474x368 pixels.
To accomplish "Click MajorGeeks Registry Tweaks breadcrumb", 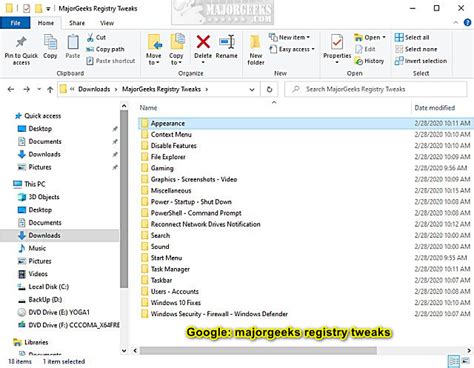I will 161,89.
